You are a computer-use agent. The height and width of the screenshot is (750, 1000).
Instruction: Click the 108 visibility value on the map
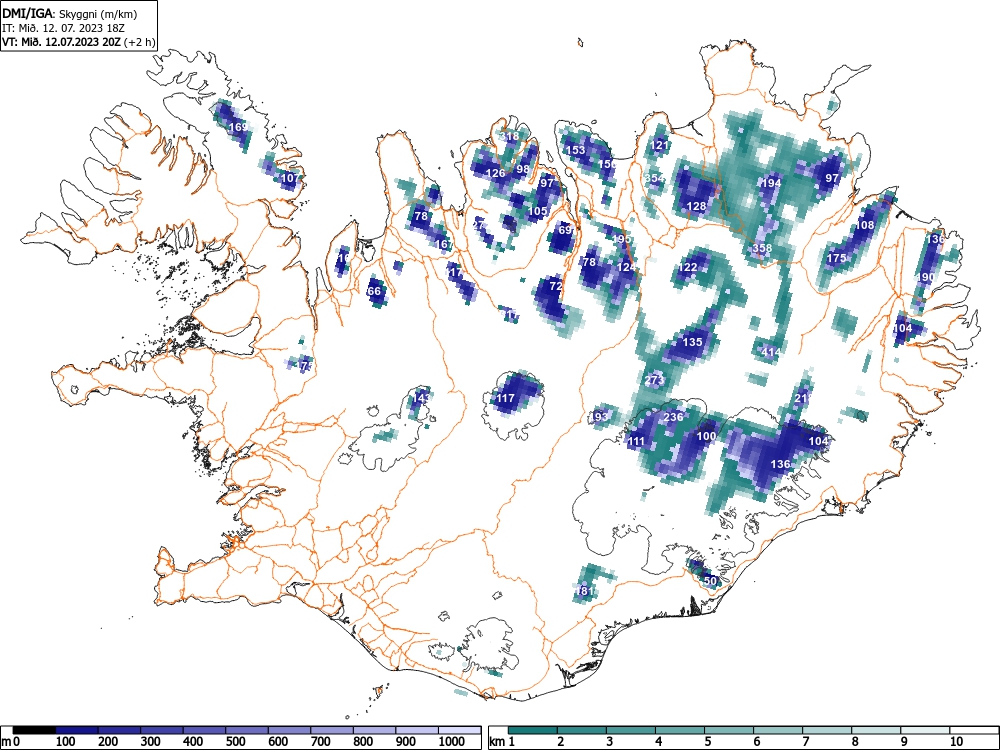(865, 225)
